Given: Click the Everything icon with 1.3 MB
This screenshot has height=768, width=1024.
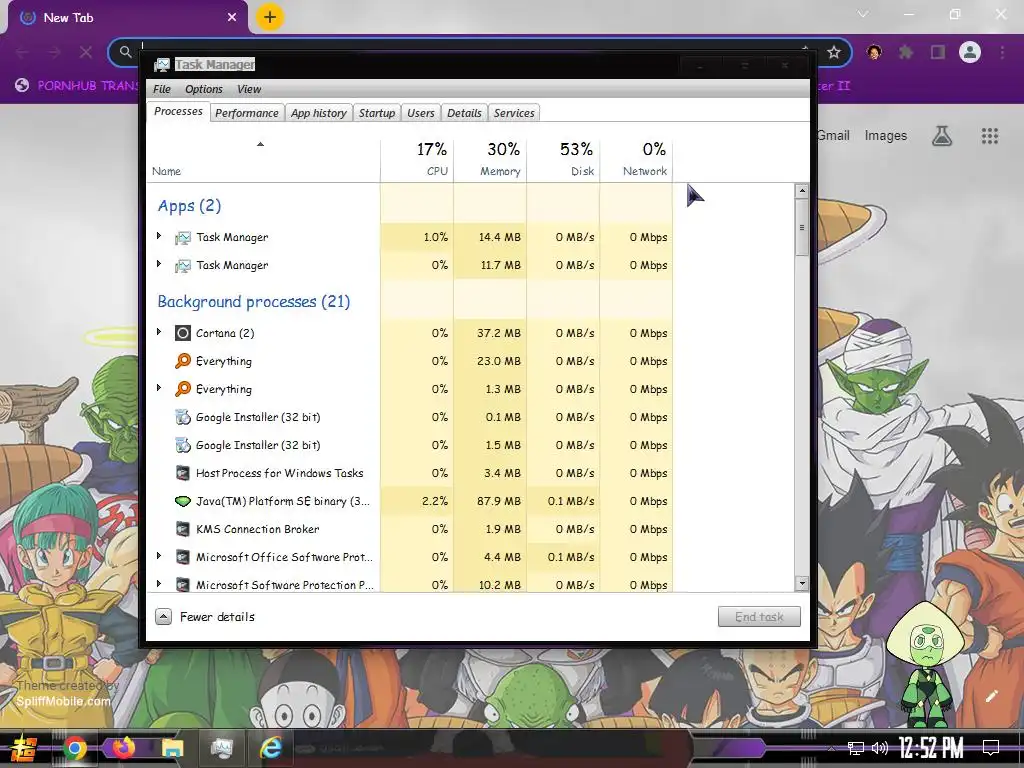Looking at the screenshot, I should [183, 389].
